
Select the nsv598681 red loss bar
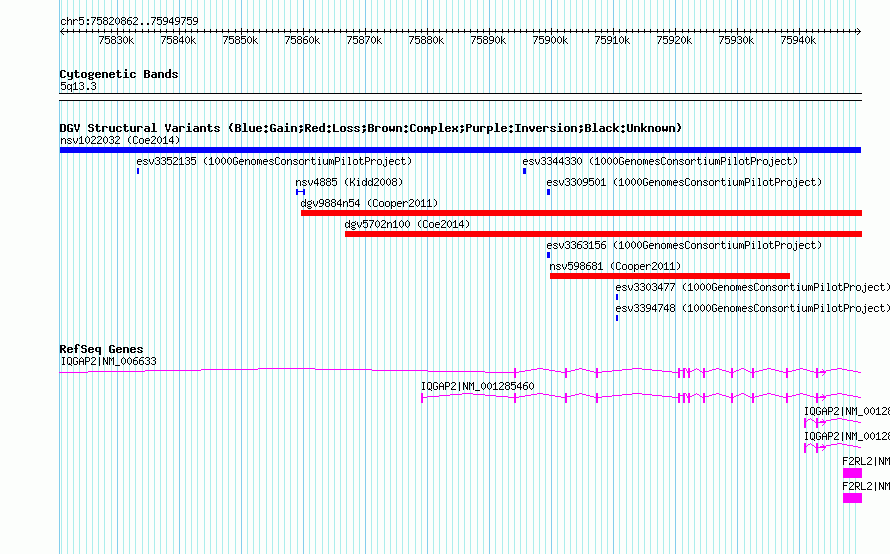point(670,276)
